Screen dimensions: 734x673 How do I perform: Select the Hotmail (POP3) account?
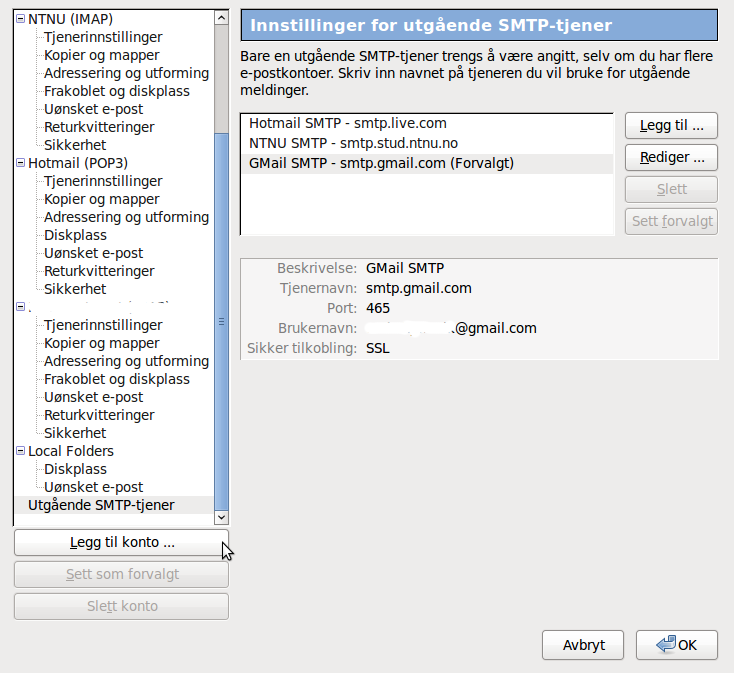78,163
